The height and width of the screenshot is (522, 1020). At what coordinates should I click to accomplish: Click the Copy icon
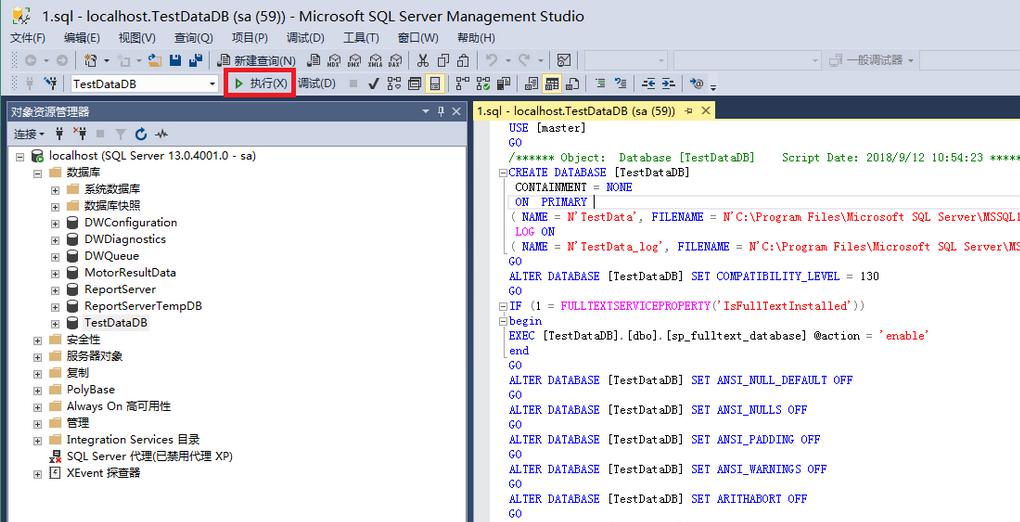point(444,61)
